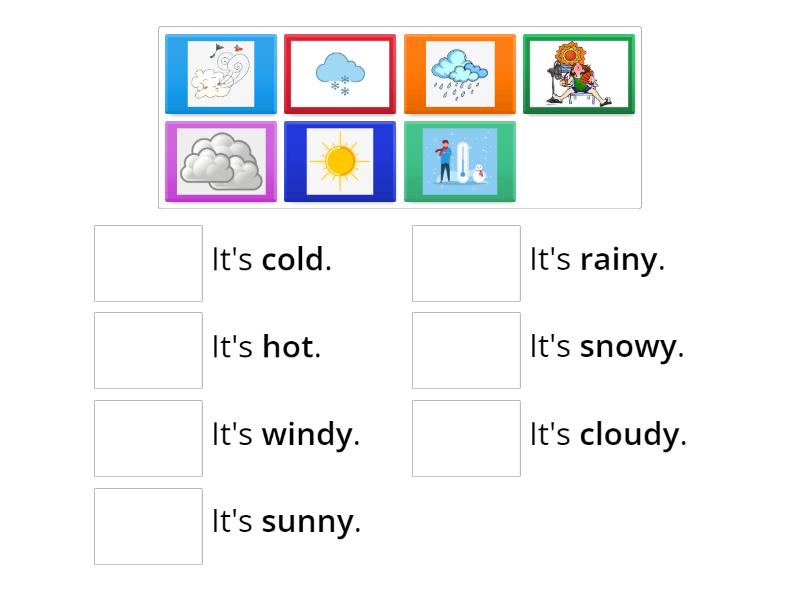Viewport: 800px width, 600px height.
Task: Select the snowy cloud picture tile
Action: tap(340, 73)
